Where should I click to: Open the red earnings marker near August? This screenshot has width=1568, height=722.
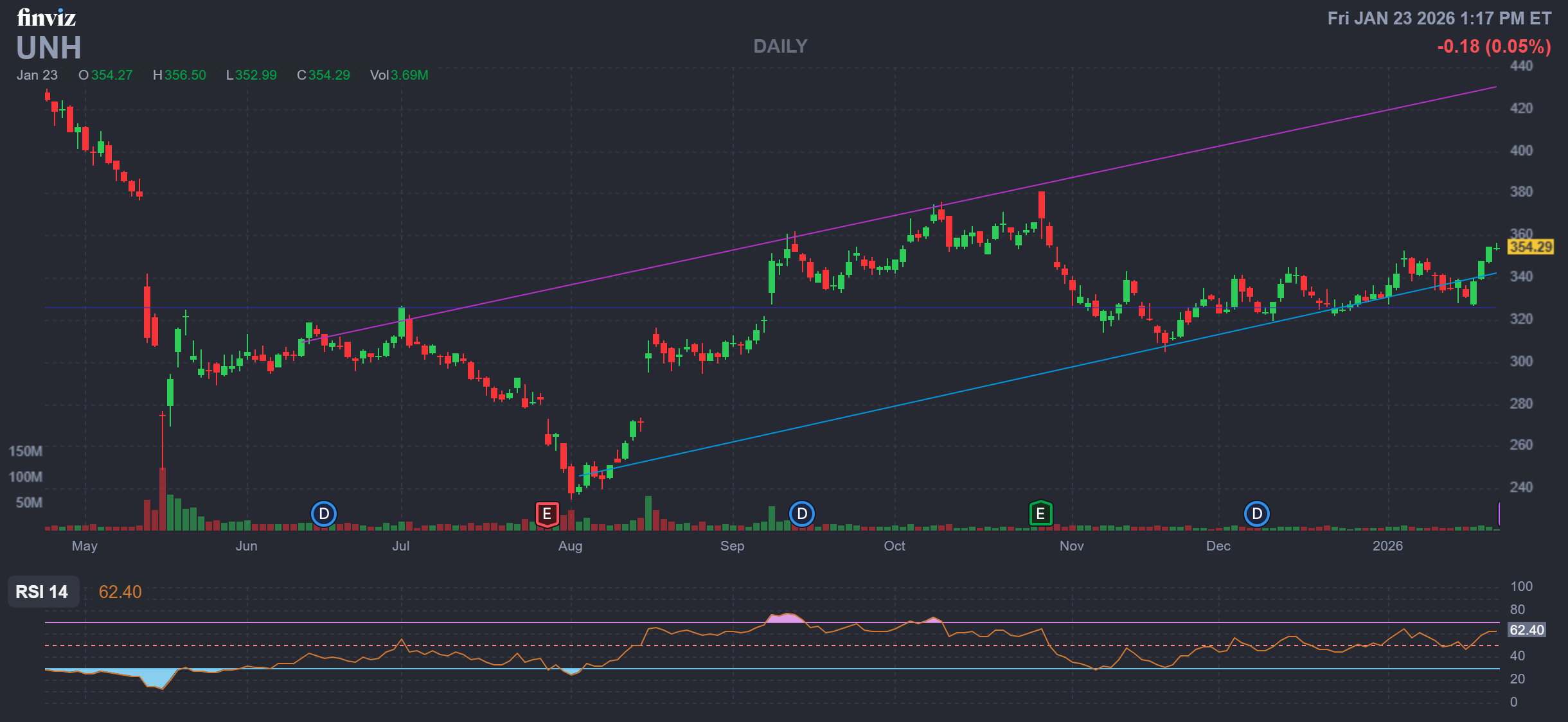pyautogui.click(x=547, y=514)
